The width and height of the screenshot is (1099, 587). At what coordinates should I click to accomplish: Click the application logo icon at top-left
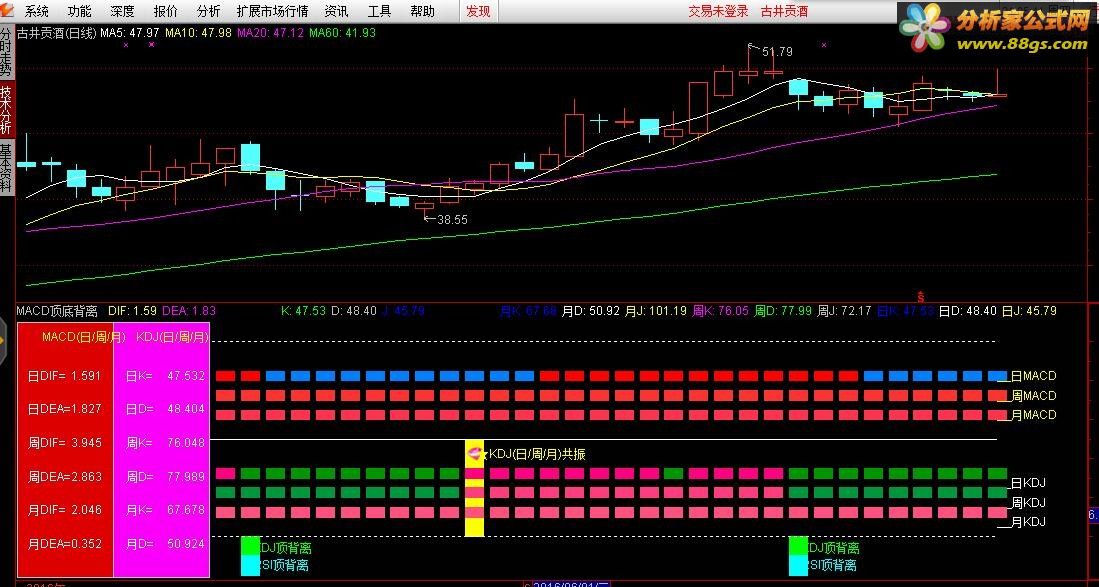pos(7,11)
